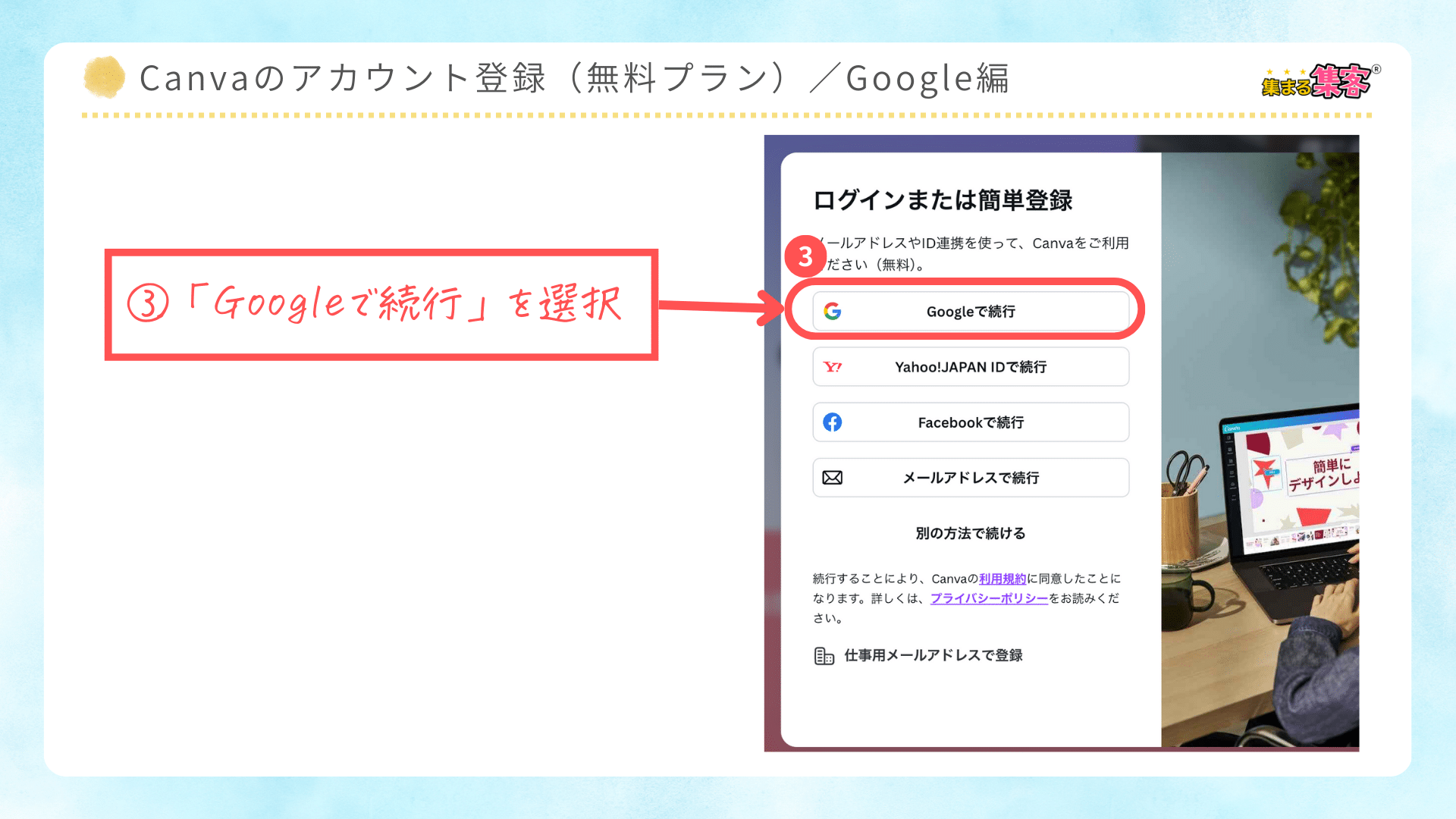Open the プライバシーポリシー link

coord(989,598)
